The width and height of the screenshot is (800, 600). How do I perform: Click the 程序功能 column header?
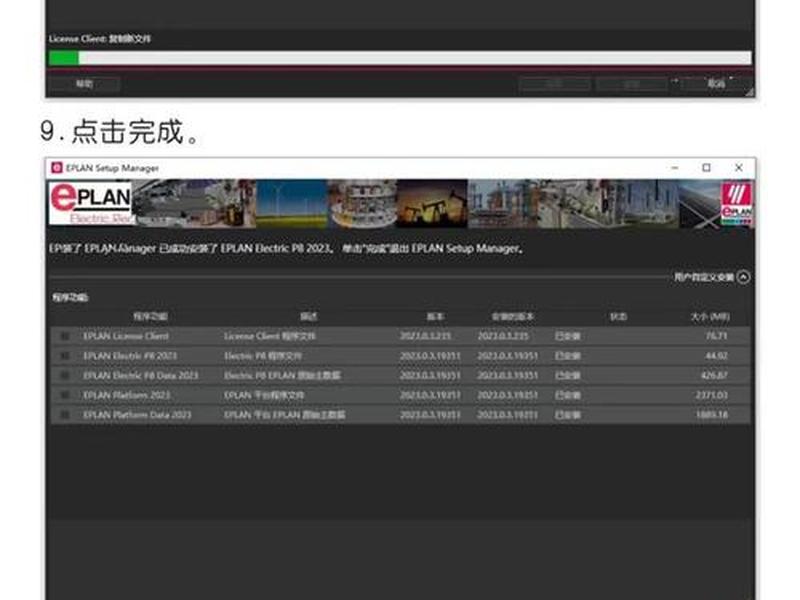click(151, 317)
